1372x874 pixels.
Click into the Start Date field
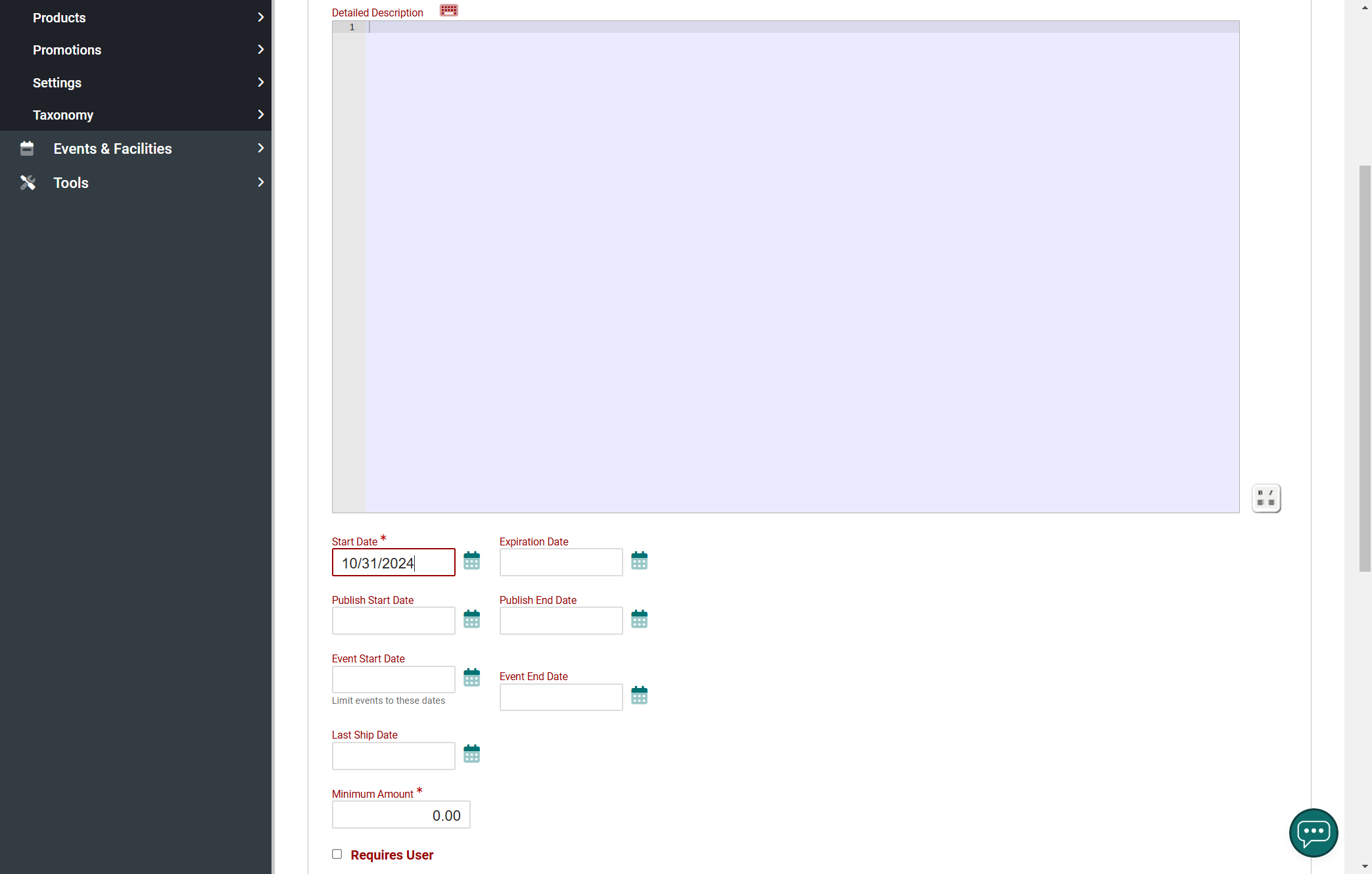coord(393,563)
